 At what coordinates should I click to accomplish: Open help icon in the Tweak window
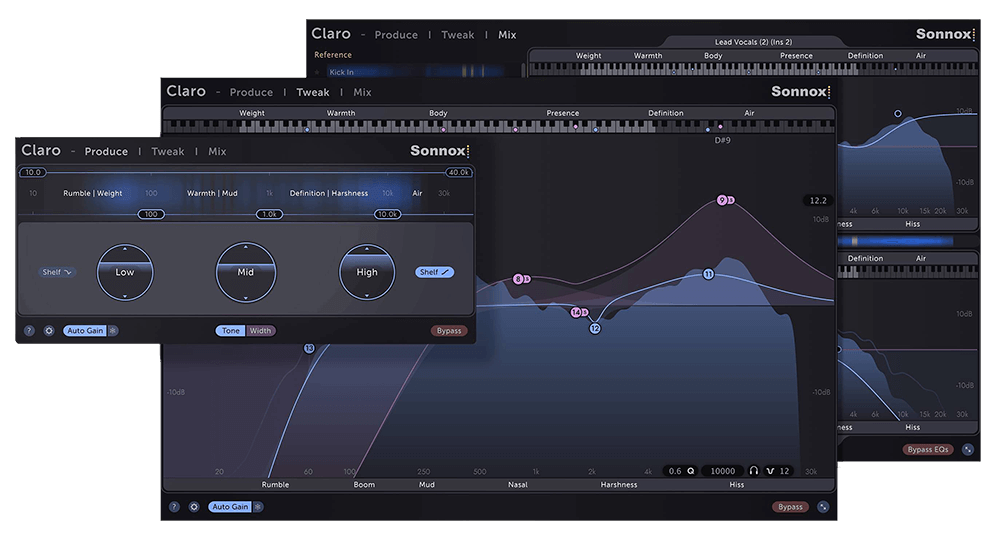(x=174, y=507)
